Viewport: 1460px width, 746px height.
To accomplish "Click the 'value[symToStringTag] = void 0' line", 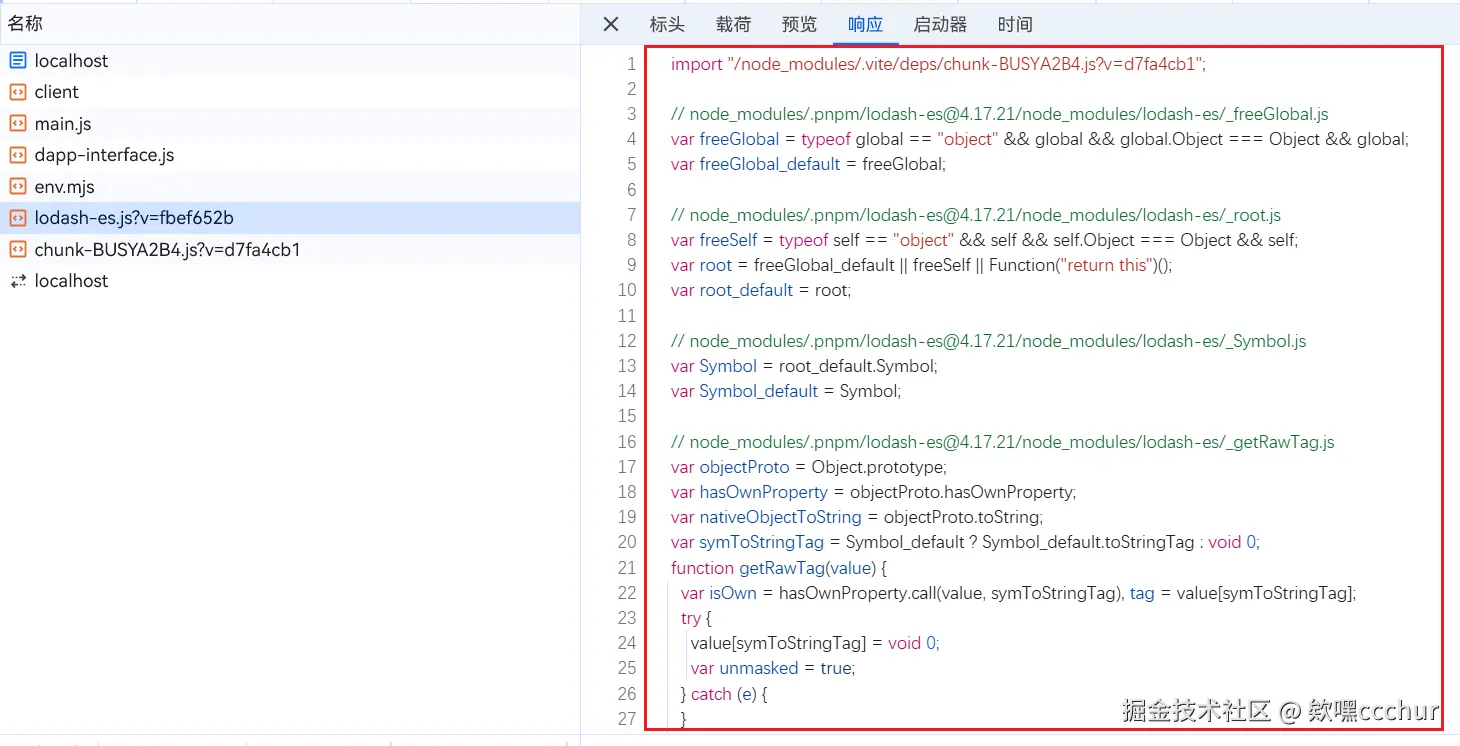I will click(x=815, y=643).
